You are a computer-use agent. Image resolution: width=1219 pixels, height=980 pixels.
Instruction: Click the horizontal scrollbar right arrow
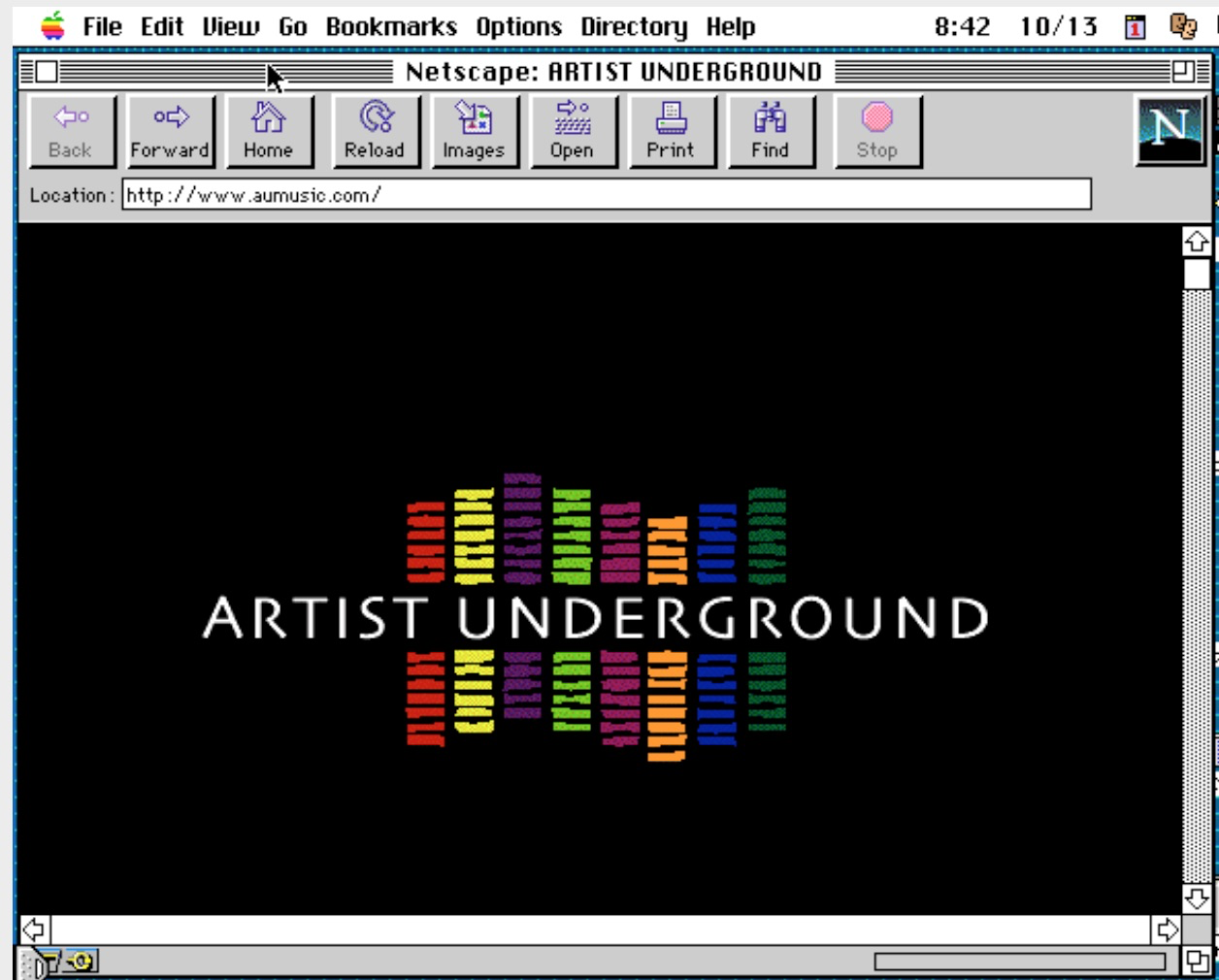click(x=1167, y=930)
